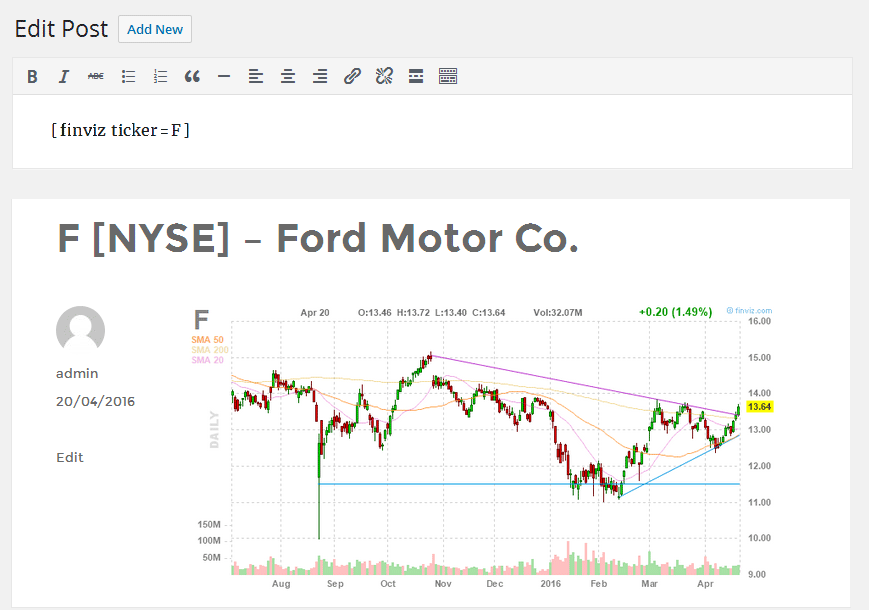Click the SMA 200 legend label
The height and width of the screenshot is (610, 869).
tap(209, 350)
